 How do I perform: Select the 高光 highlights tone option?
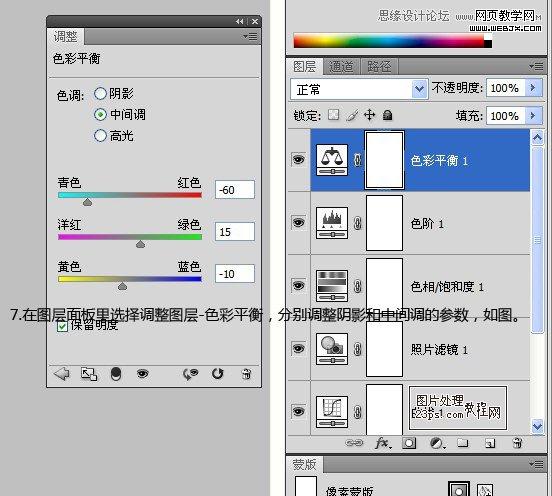click(x=100, y=136)
